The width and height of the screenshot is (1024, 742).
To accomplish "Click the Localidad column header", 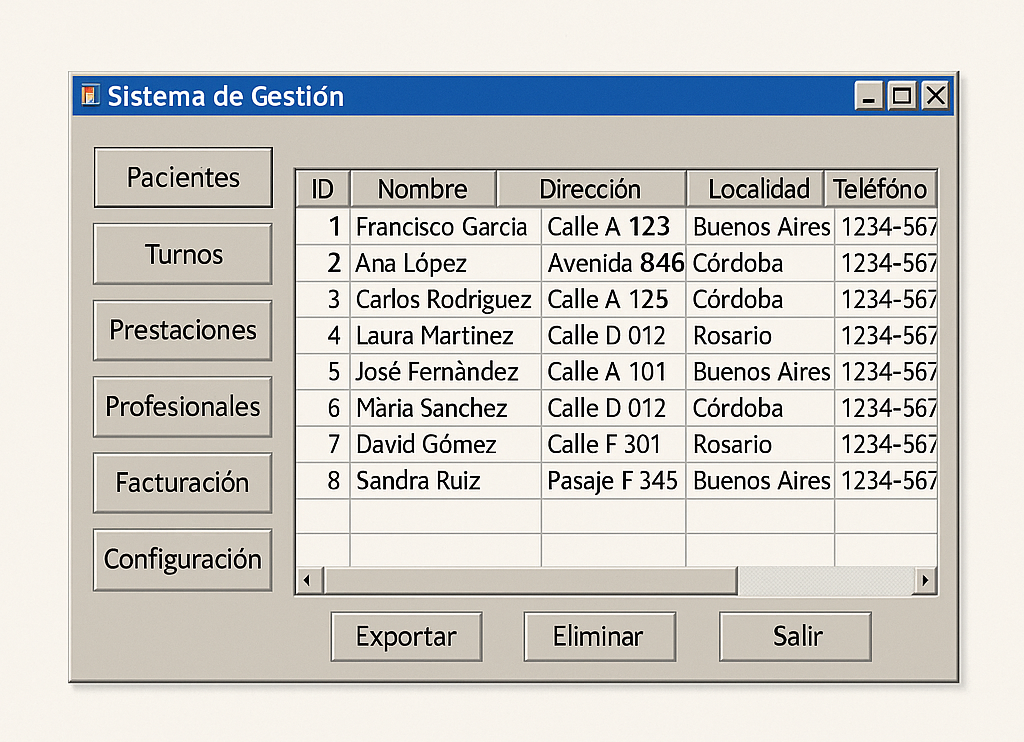I will pos(756,189).
